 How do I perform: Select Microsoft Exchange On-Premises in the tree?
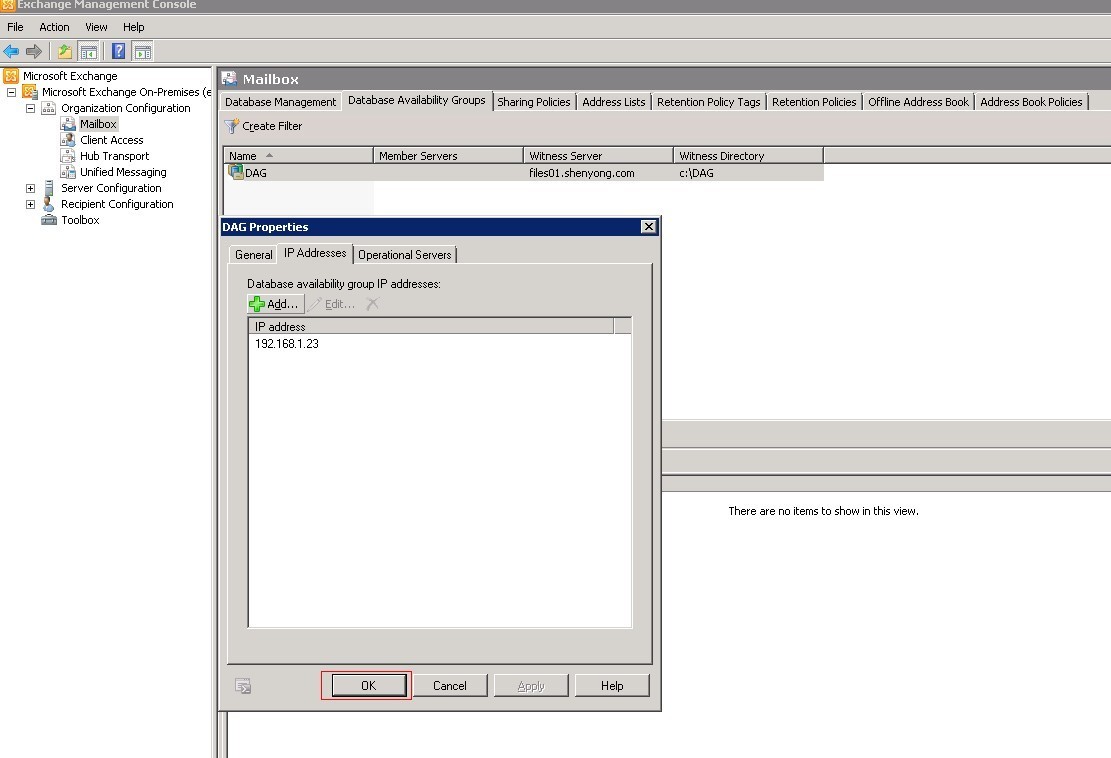pos(126,92)
